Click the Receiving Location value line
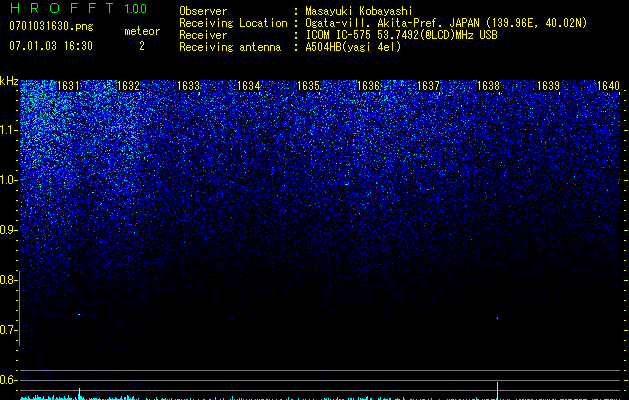The width and height of the screenshot is (629, 400). 446,23
